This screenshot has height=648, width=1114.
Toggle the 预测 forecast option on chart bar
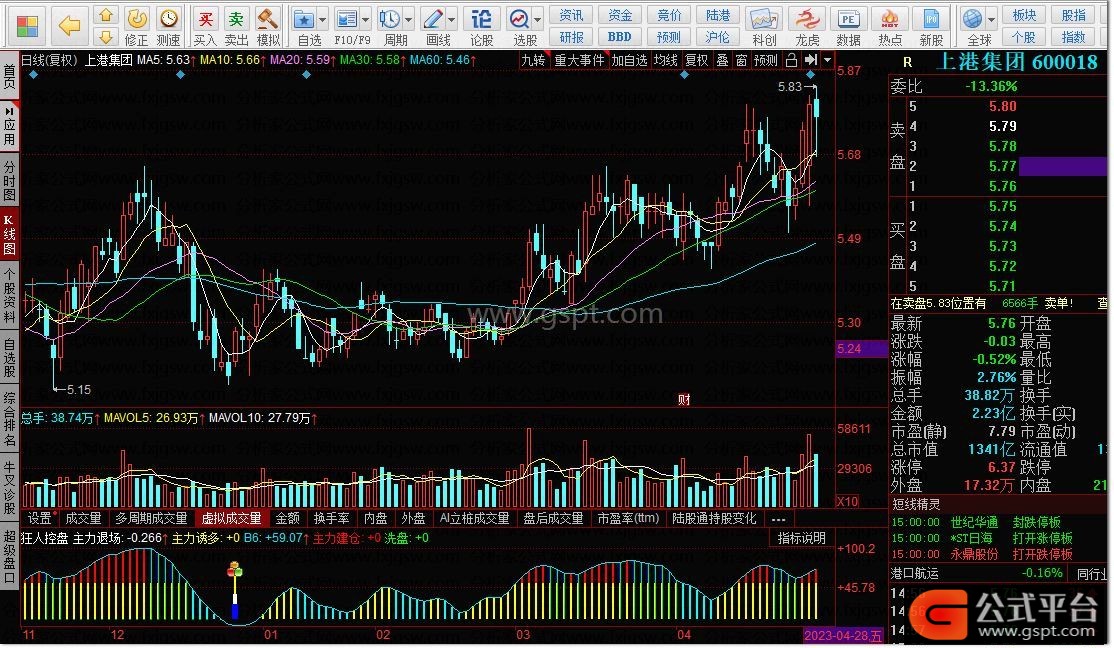[x=765, y=60]
